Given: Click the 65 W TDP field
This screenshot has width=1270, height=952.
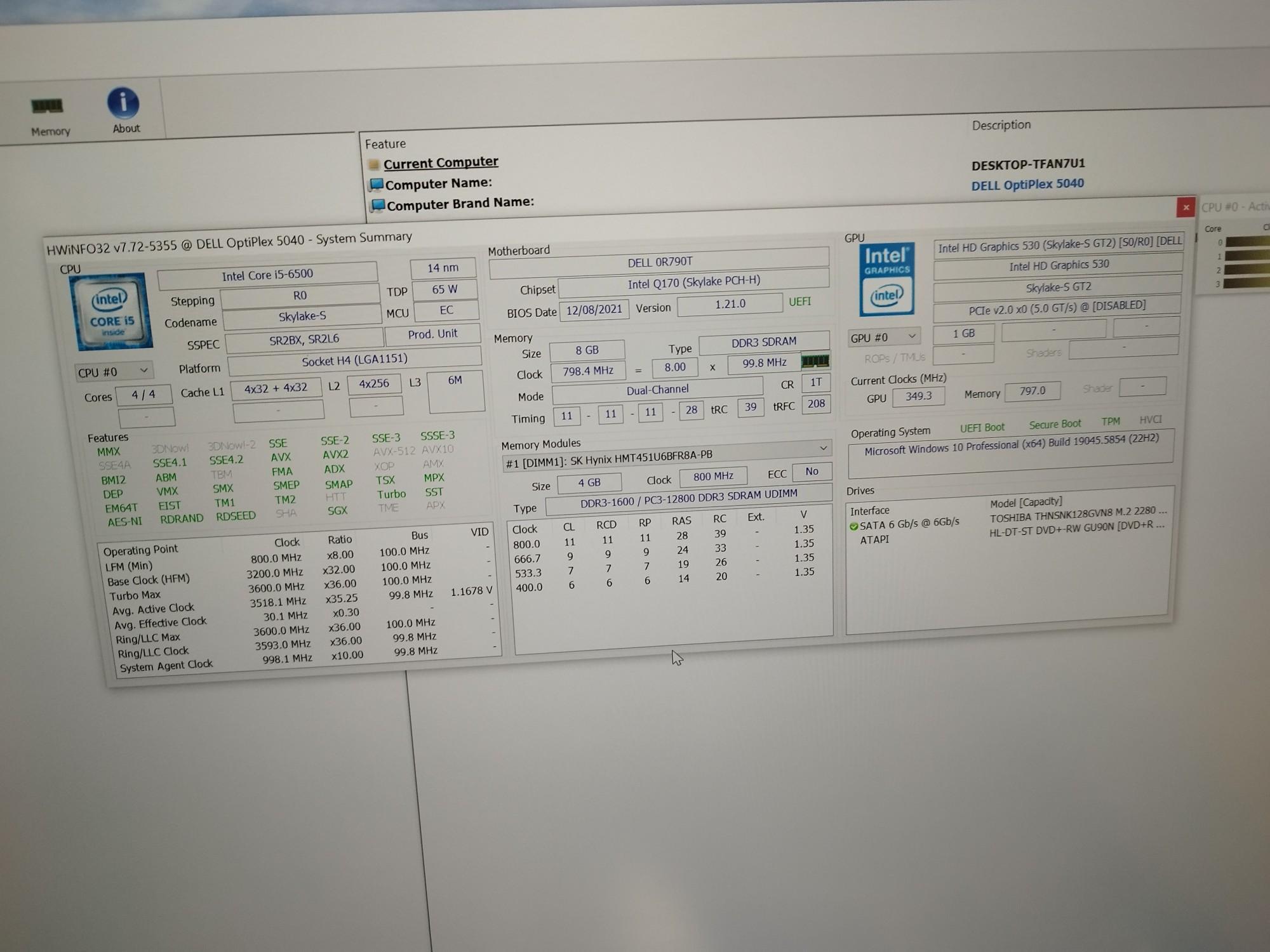Looking at the screenshot, I should click(x=444, y=289).
